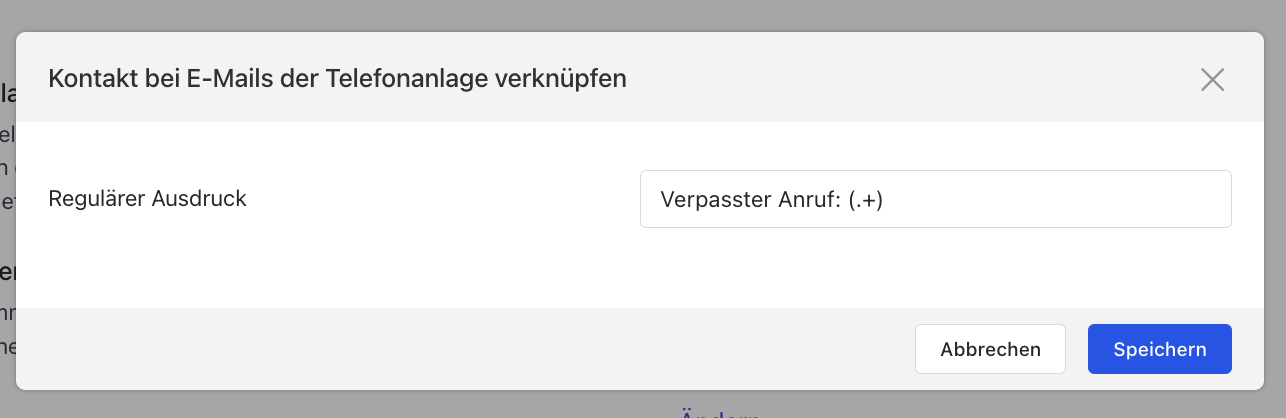Click the dimmed overlay above the dialog
This screenshot has height=418, width=1286.
pos(640,14)
